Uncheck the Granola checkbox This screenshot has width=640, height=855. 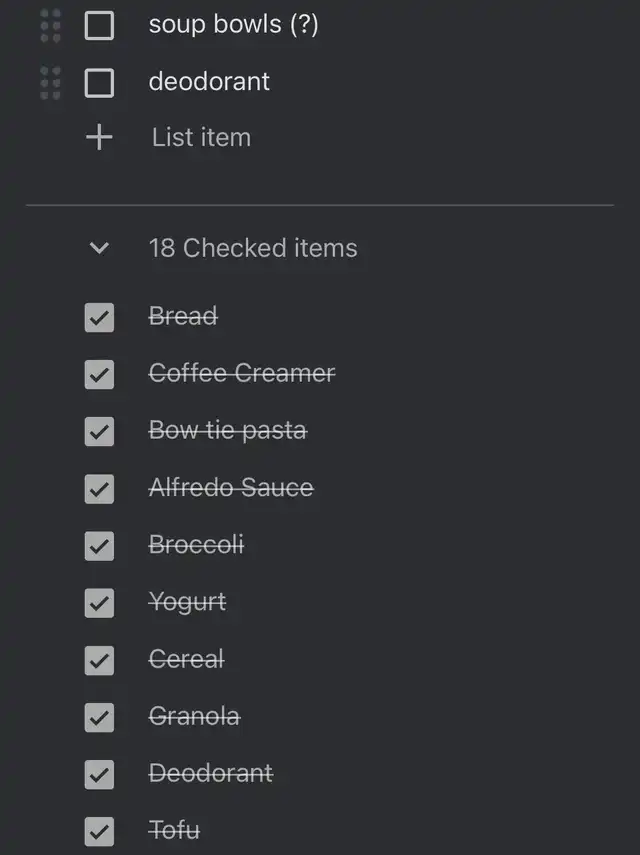coord(99,717)
